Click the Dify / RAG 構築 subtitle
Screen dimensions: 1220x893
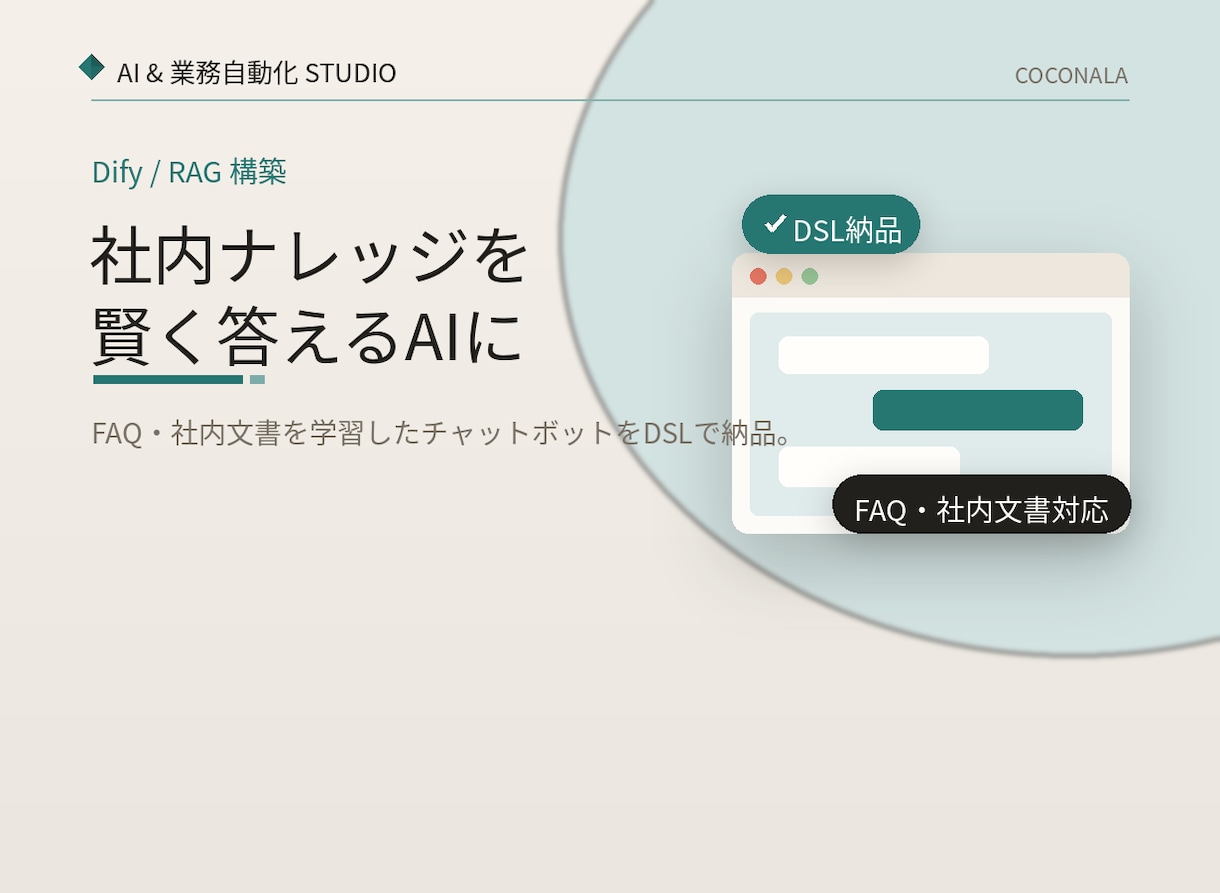click(189, 172)
